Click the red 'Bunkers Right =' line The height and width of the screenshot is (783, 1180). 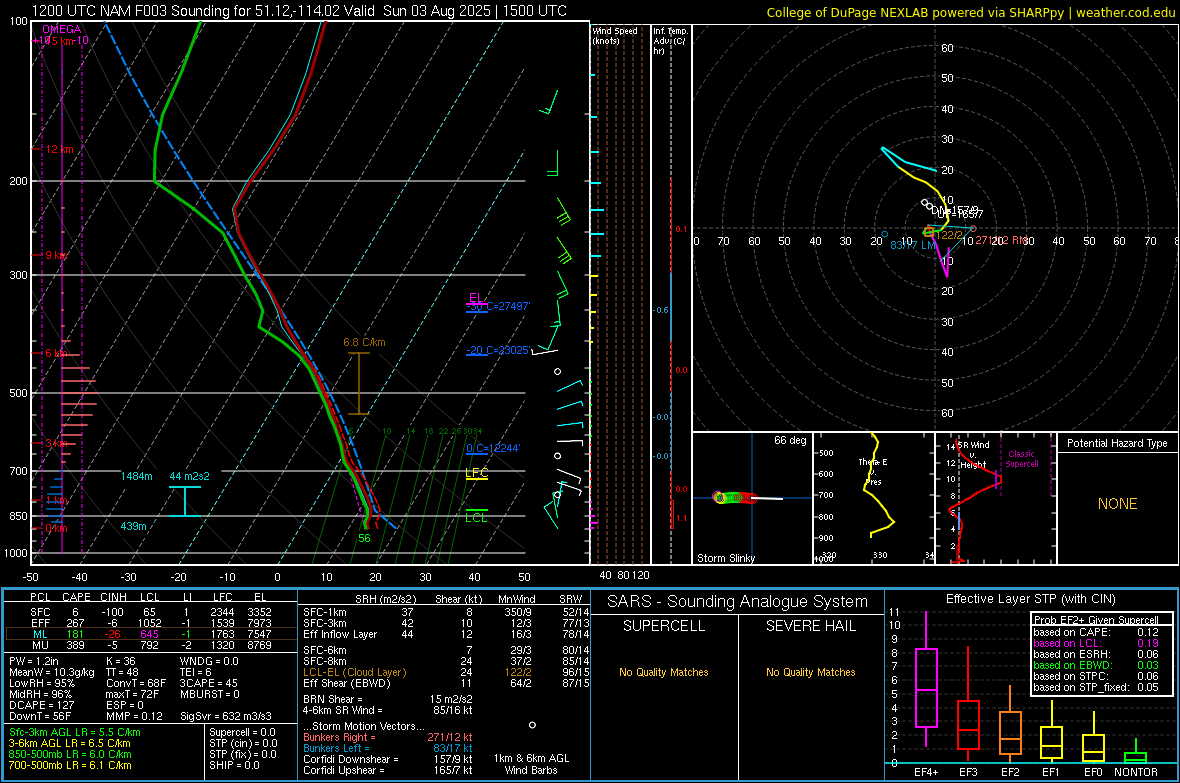[x=388, y=737]
